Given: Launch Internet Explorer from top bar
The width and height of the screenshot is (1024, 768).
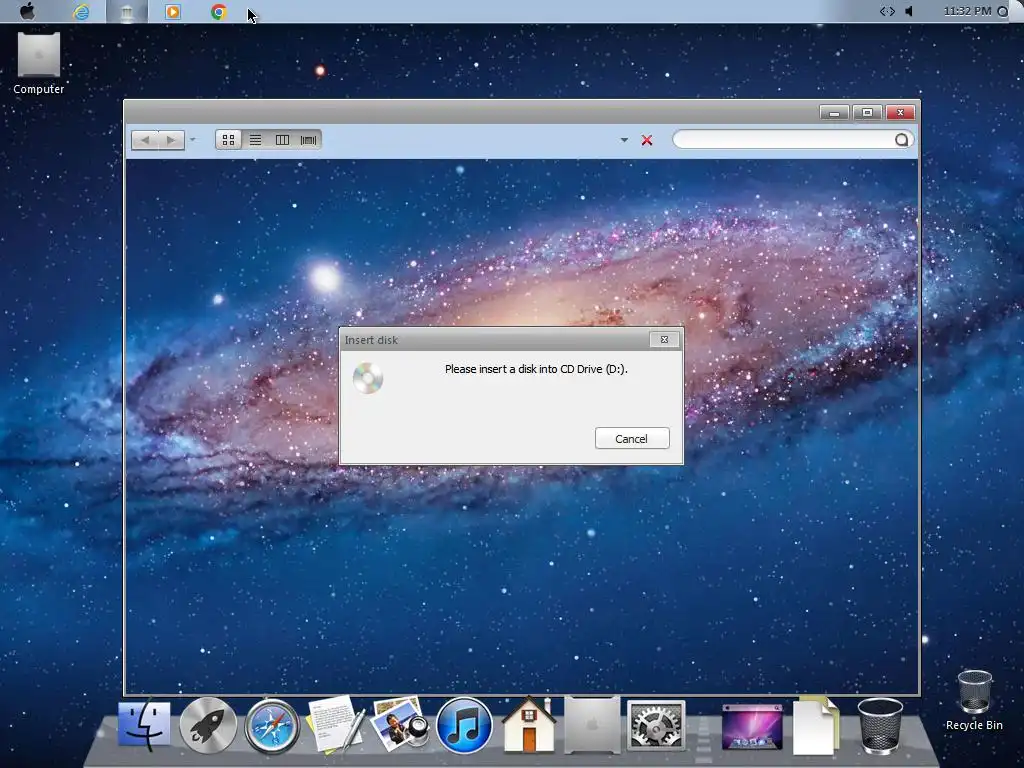Looking at the screenshot, I should point(82,11).
